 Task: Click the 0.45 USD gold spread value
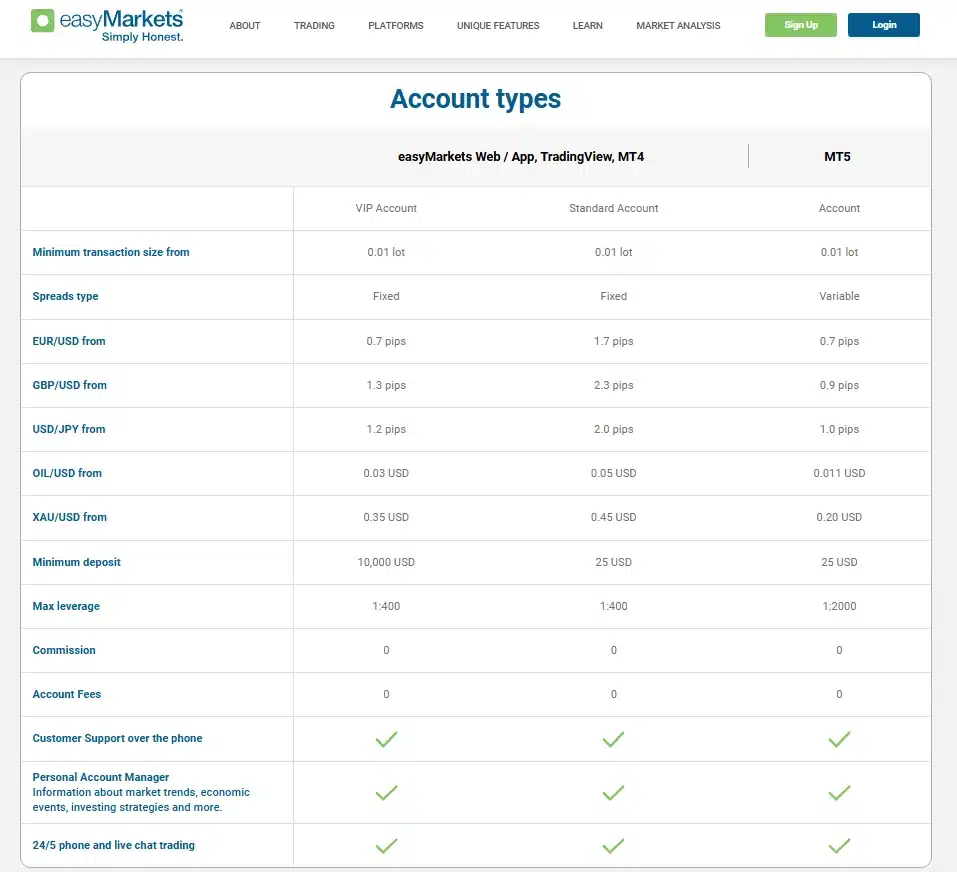pos(613,517)
